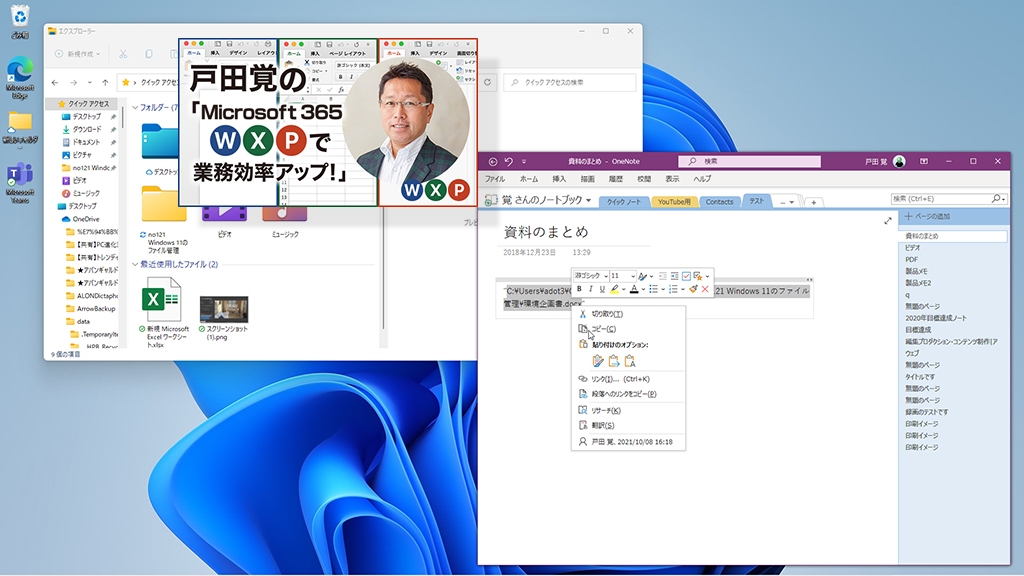Increase the indent using mini toolbar

[675, 276]
